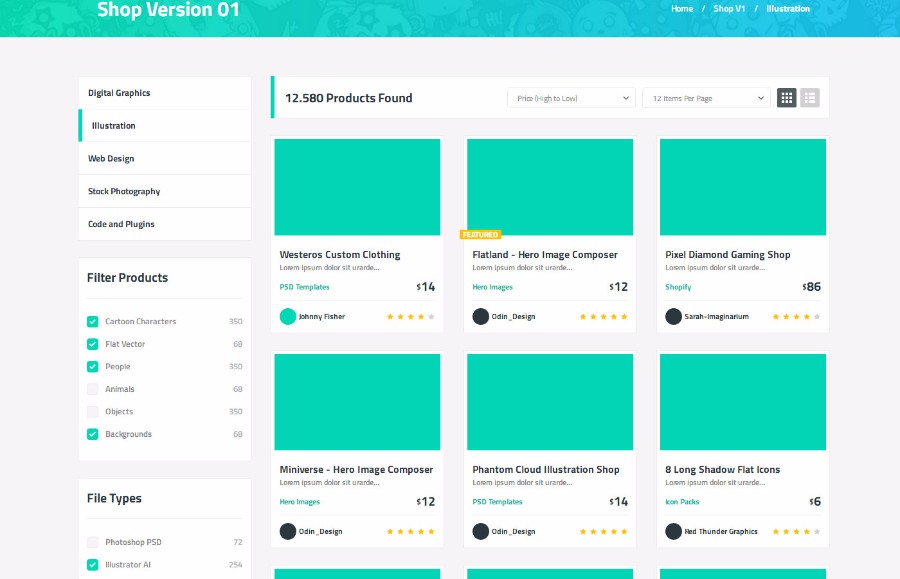Click Red Thunder Graphics author name
This screenshot has height=579, width=900.
point(721,532)
